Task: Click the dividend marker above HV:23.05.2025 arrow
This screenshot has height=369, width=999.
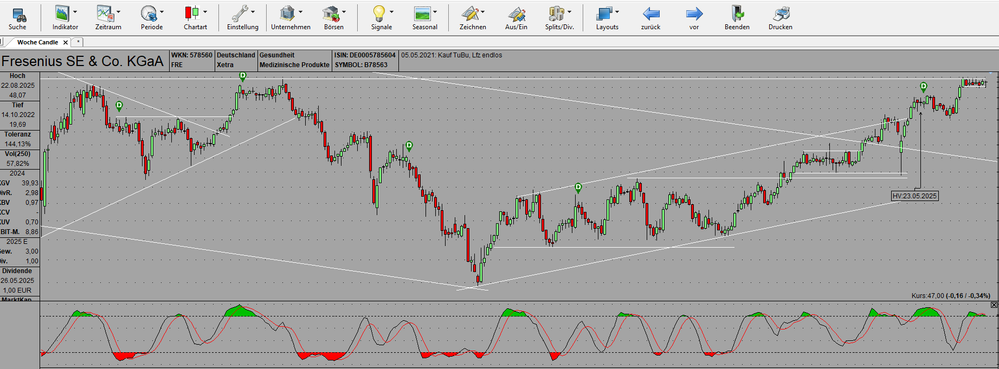Action: (923, 86)
